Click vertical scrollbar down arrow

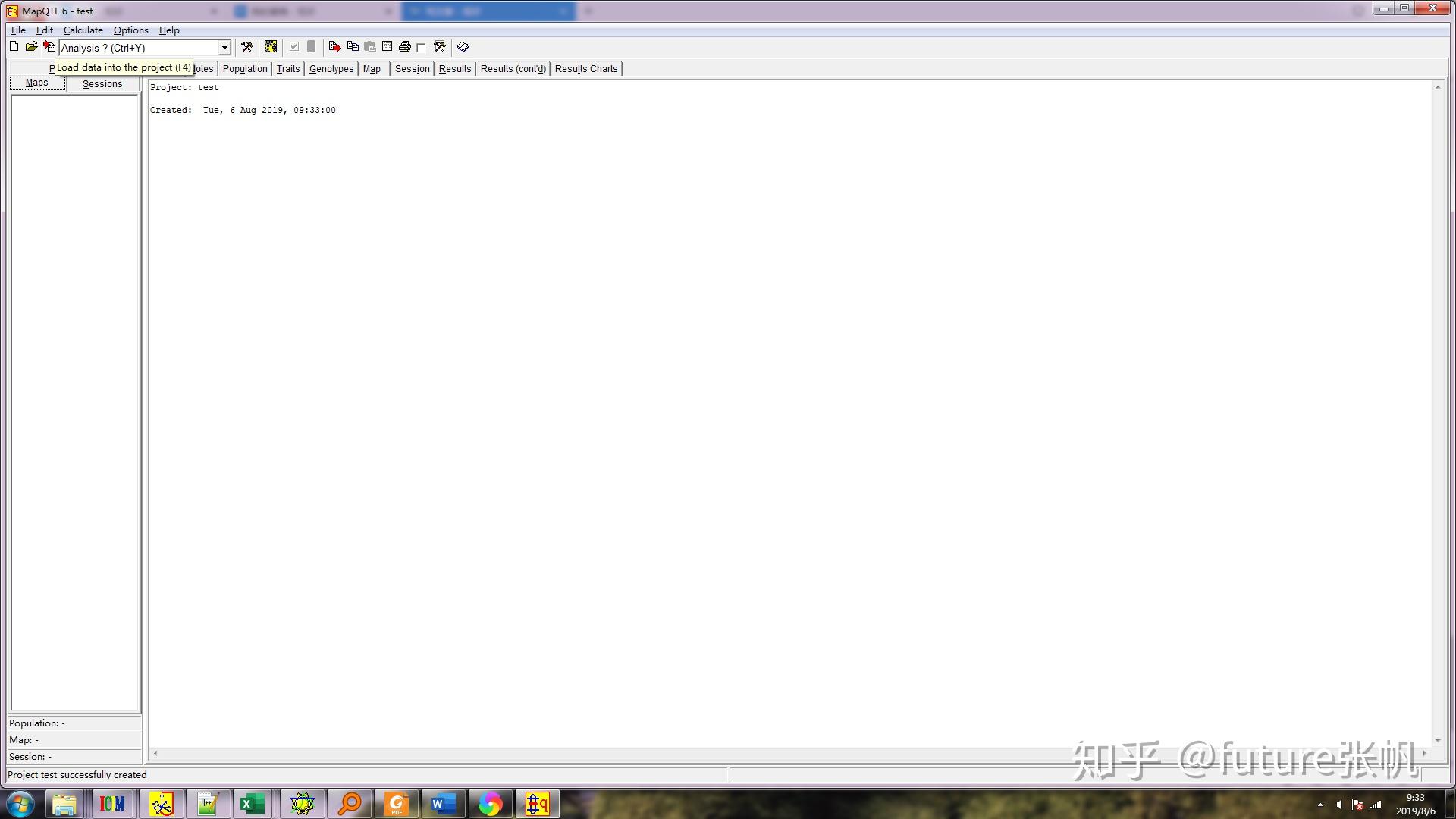pos(1438,741)
